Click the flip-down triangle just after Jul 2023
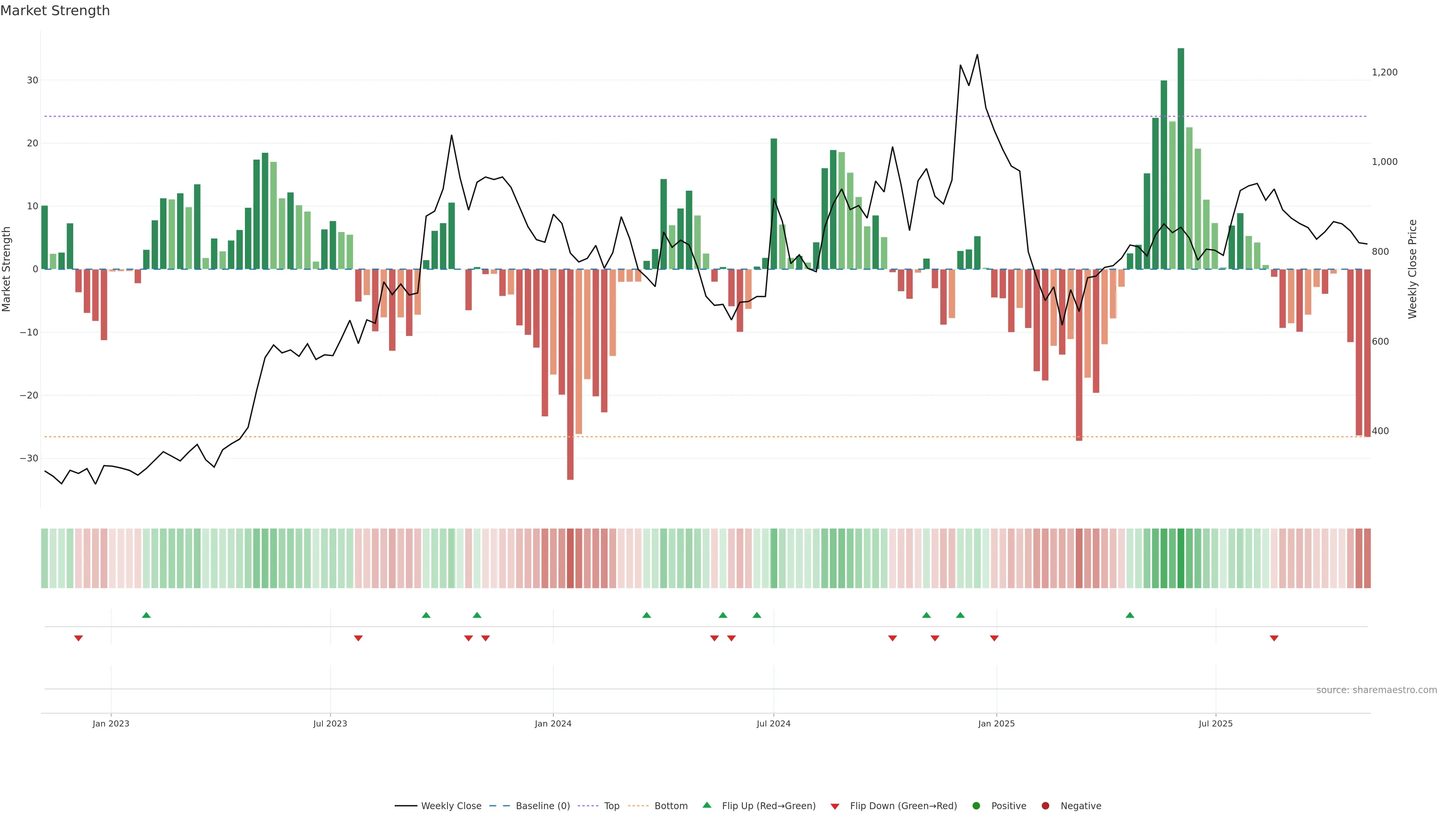Image resolution: width=1456 pixels, height=819 pixels. tap(358, 638)
